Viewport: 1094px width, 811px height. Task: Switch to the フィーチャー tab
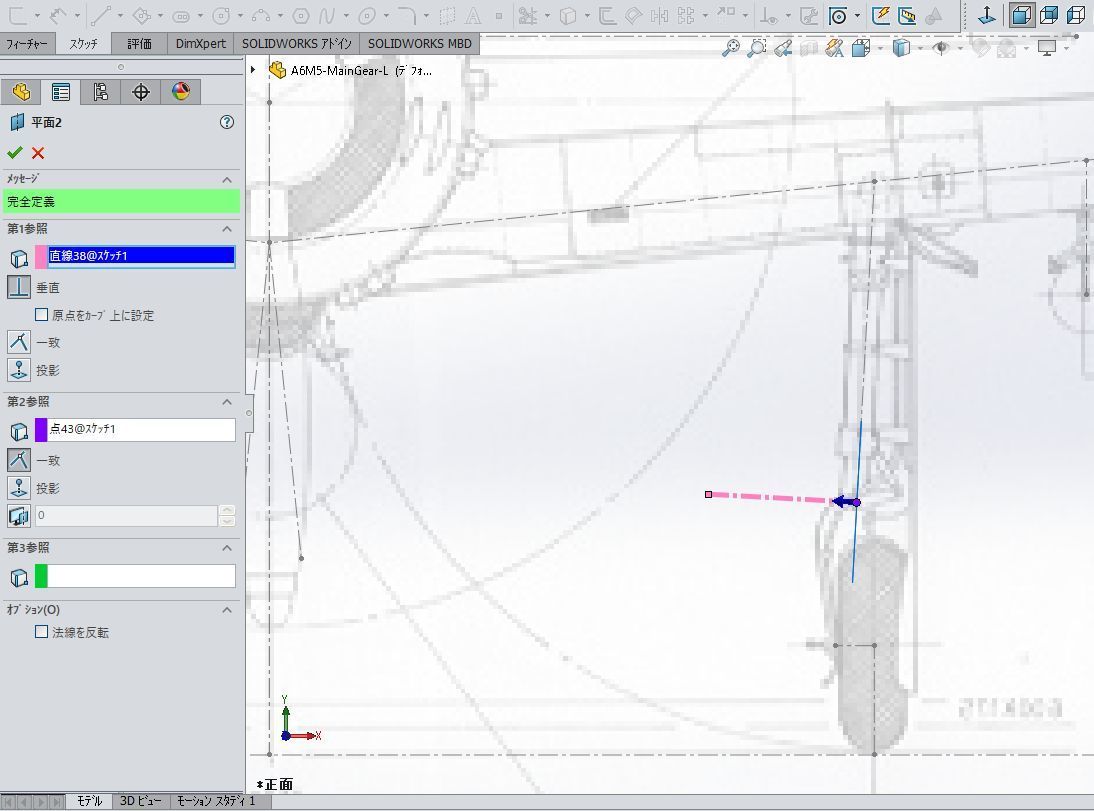27,43
